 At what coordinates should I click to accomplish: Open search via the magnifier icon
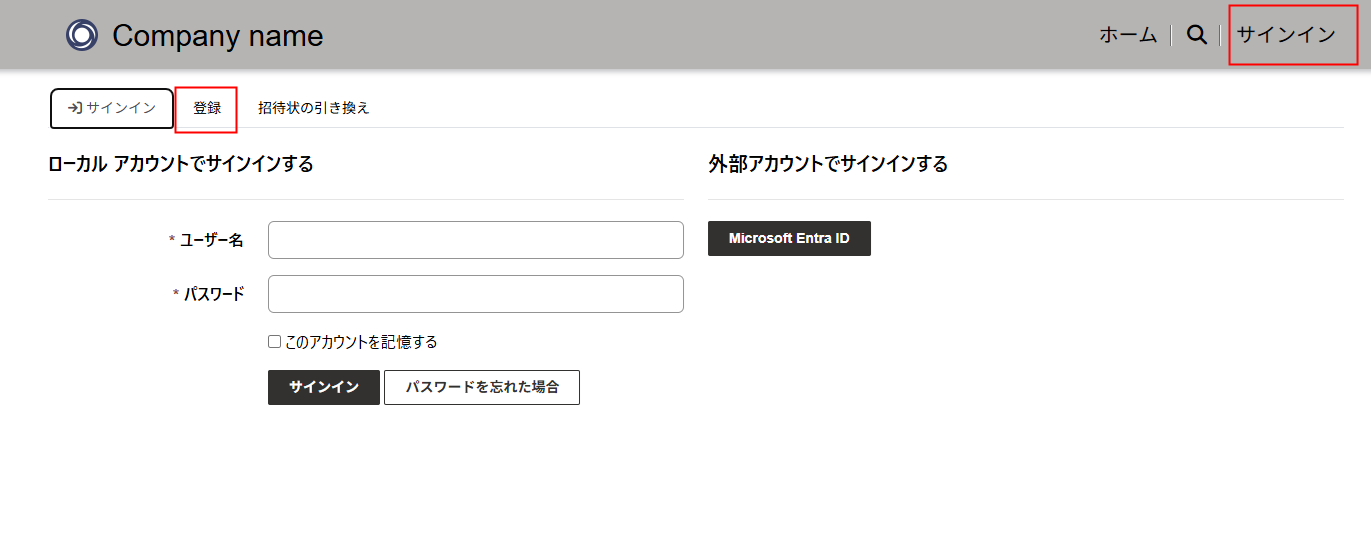pyautogui.click(x=1196, y=35)
